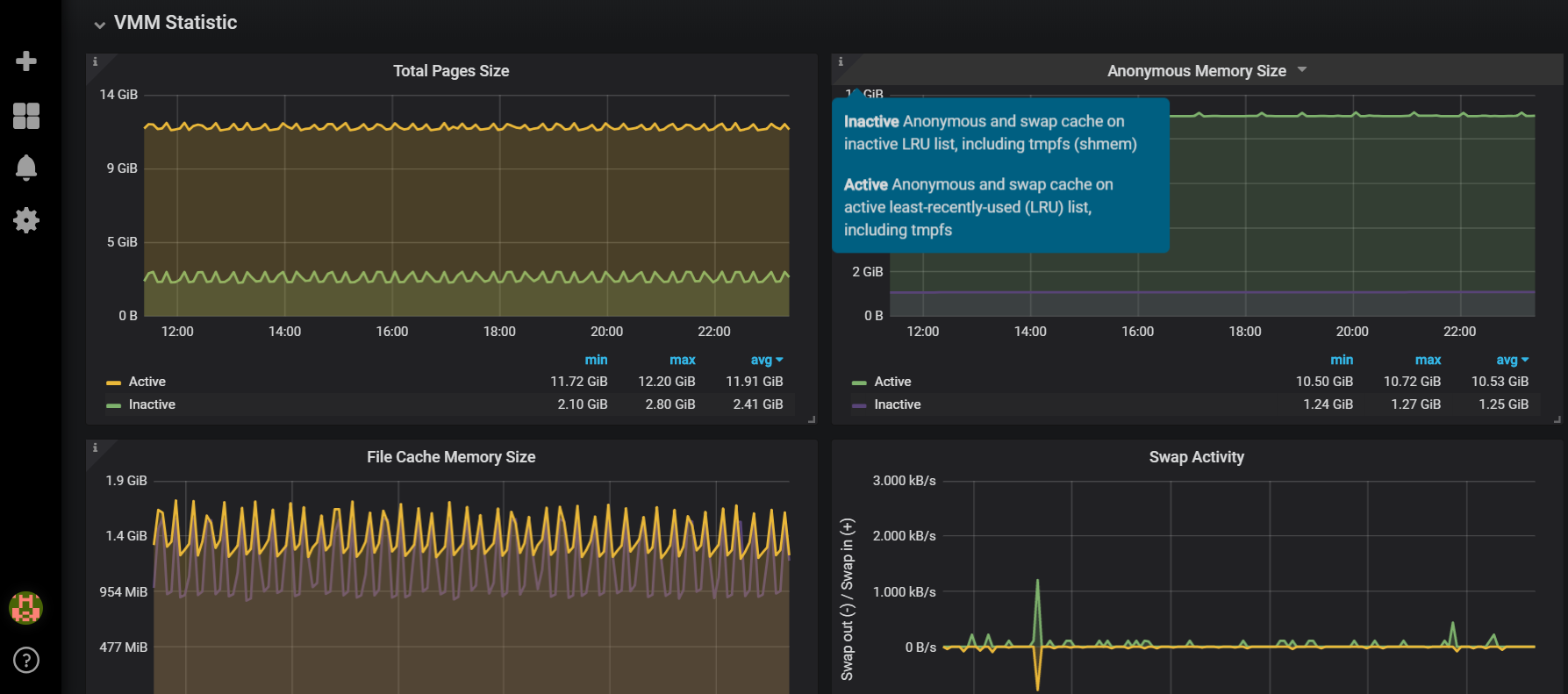The width and height of the screenshot is (1568, 694).
Task: Sort Total Pages Size legend by avg
Action: [761, 360]
